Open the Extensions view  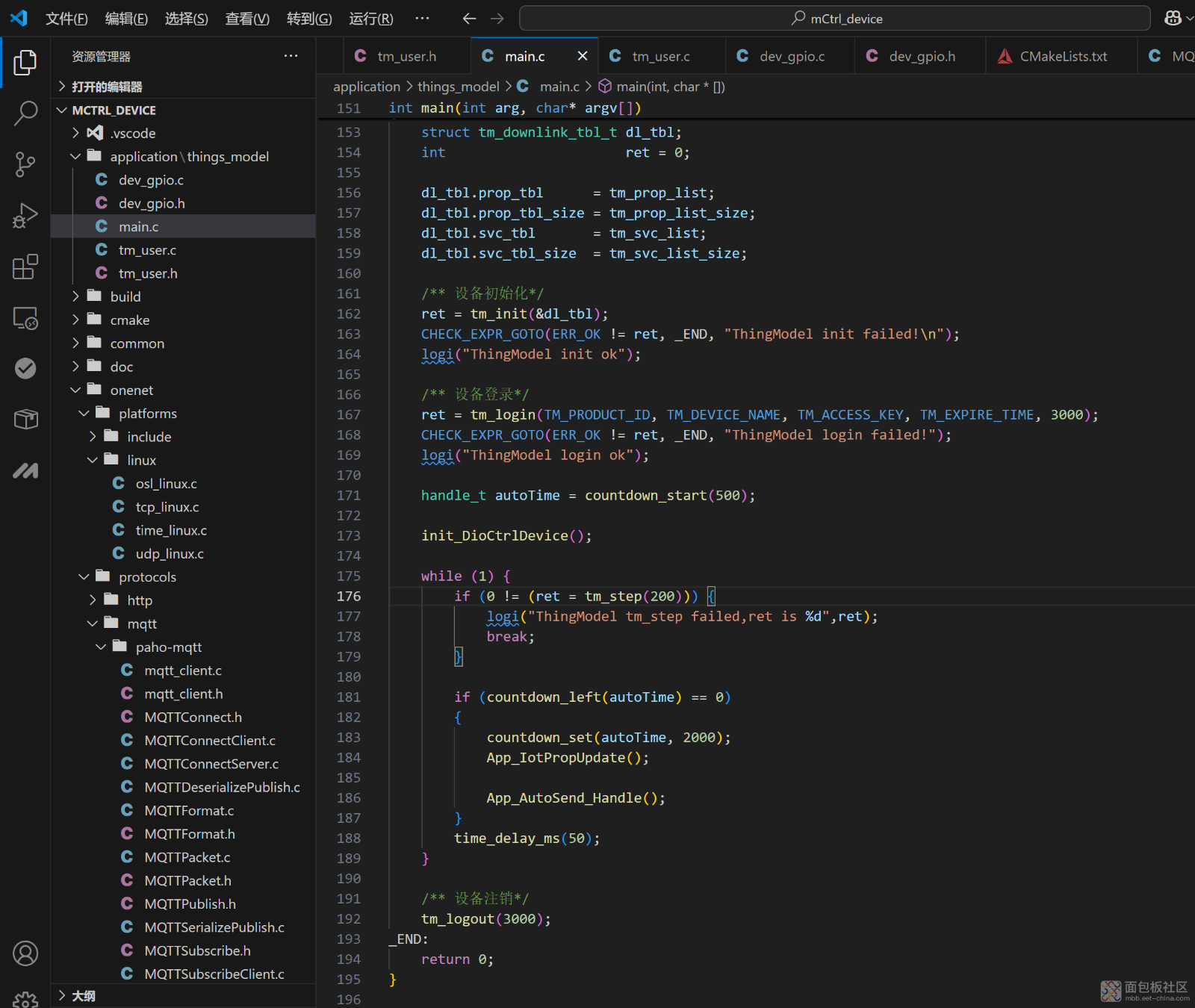click(25, 267)
